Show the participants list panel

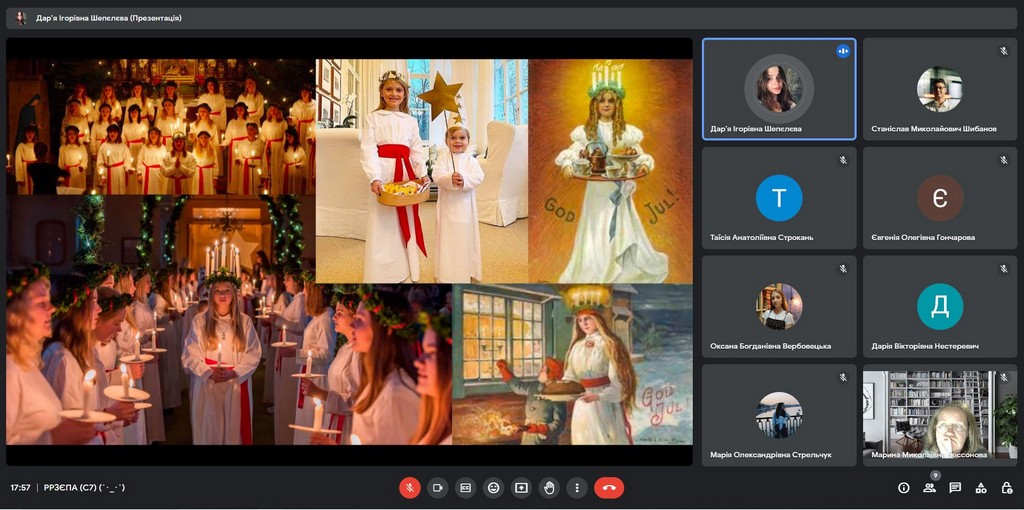929,488
